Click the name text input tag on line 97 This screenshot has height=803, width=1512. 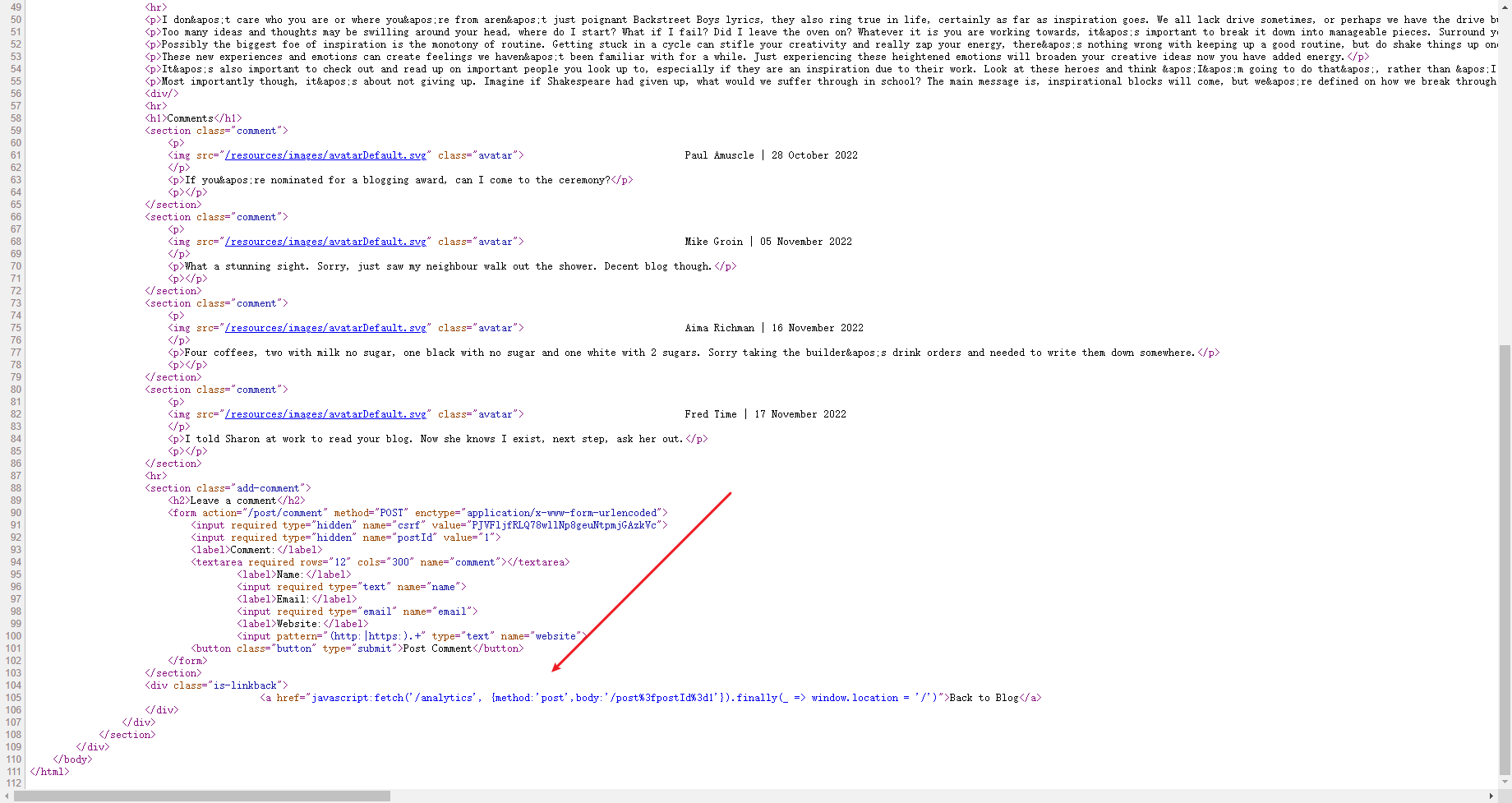coord(352,587)
